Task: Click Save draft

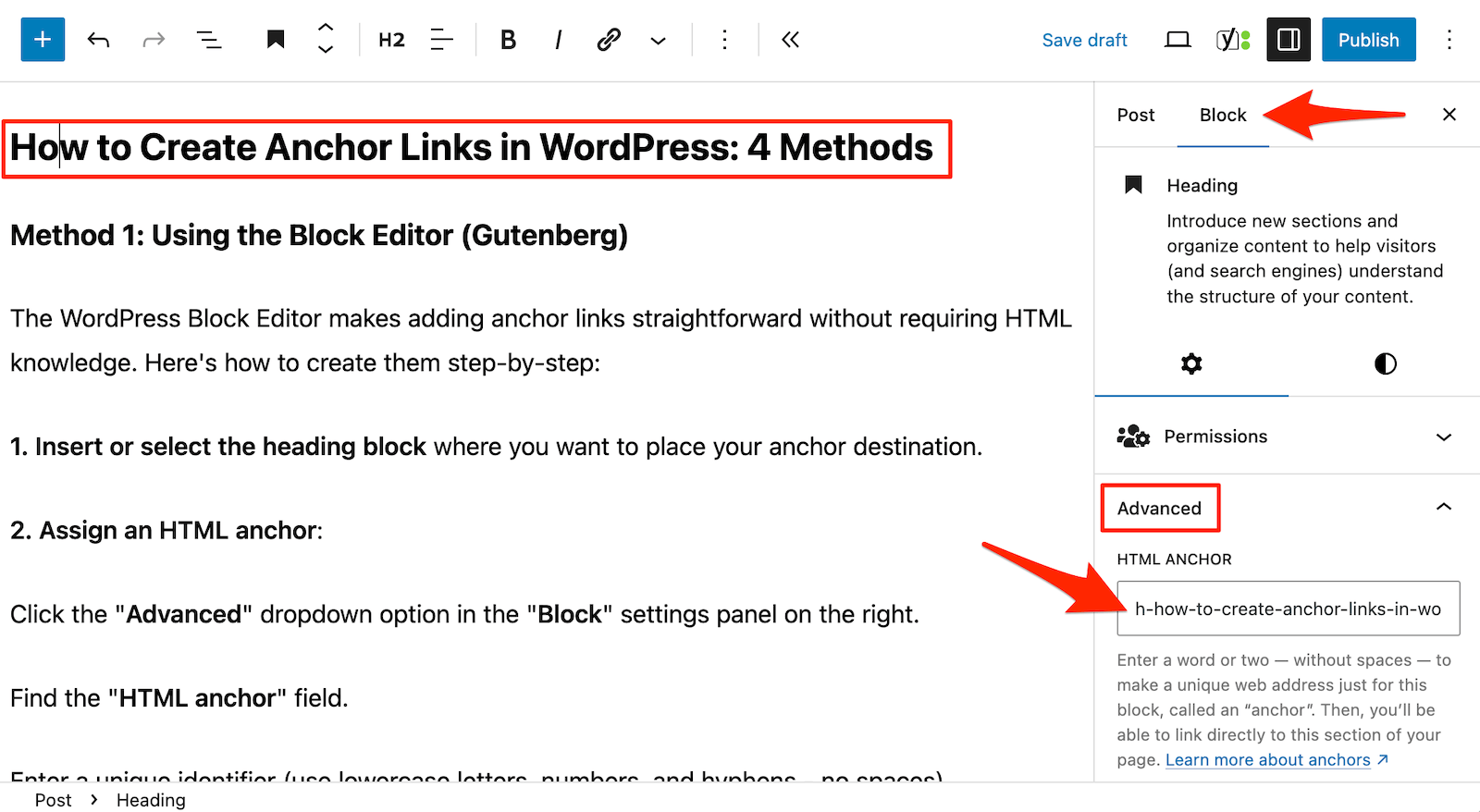Action: (1084, 40)
